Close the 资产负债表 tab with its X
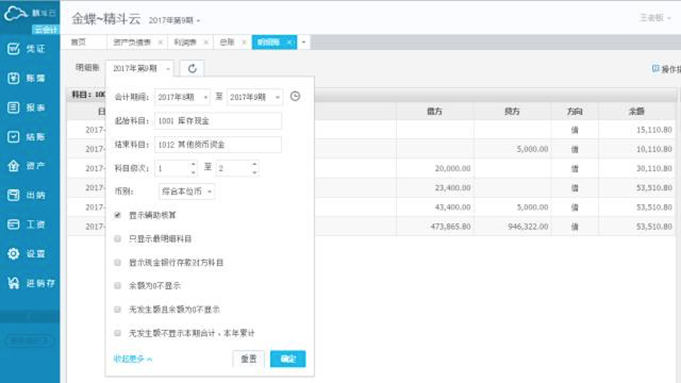The width and height of the screenshot is (681, 383). click(x=160, y=42)
